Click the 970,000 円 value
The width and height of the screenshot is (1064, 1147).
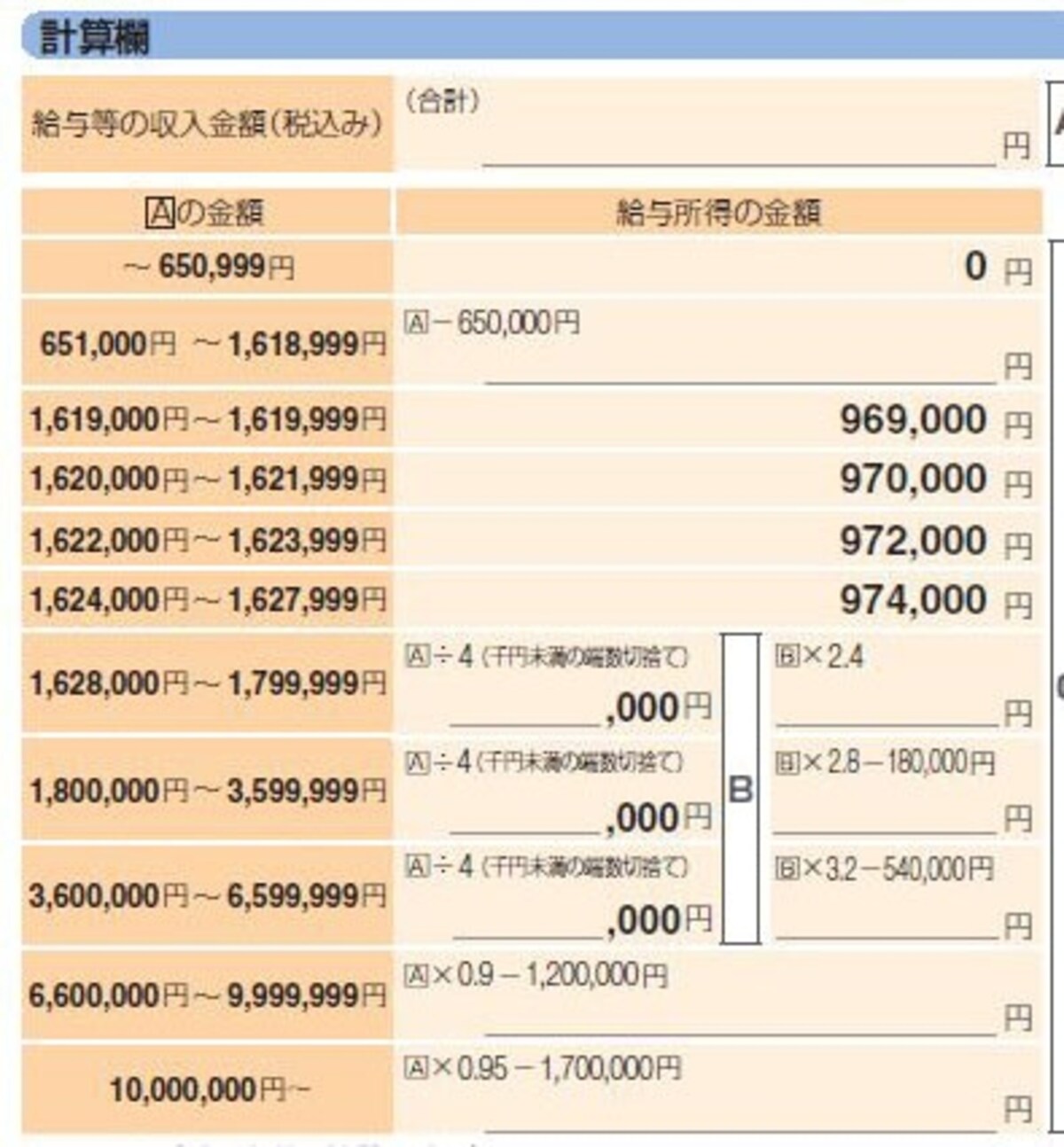coord(936,480)
